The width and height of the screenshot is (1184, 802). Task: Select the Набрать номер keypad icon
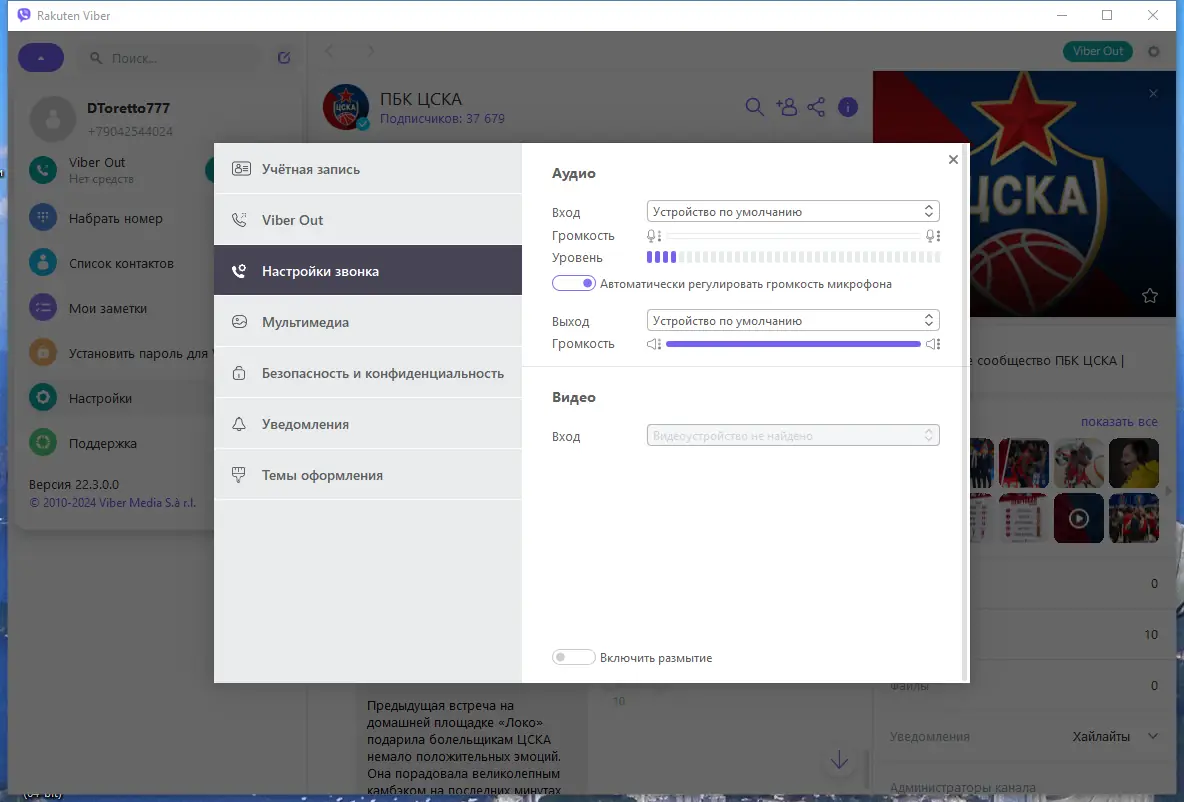(41, 217)
